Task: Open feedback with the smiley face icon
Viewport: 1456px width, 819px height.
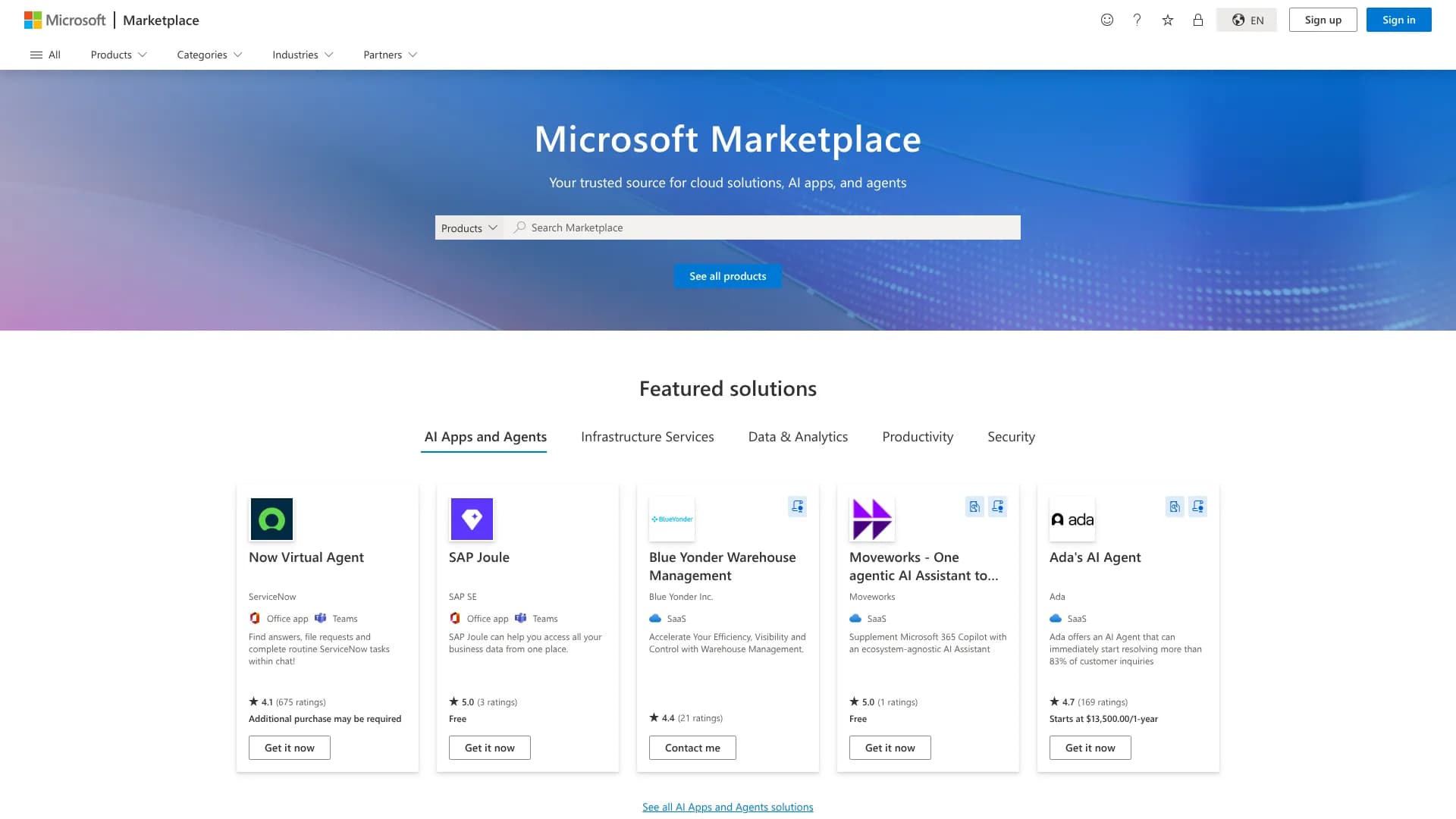Action: [1107, 20]
